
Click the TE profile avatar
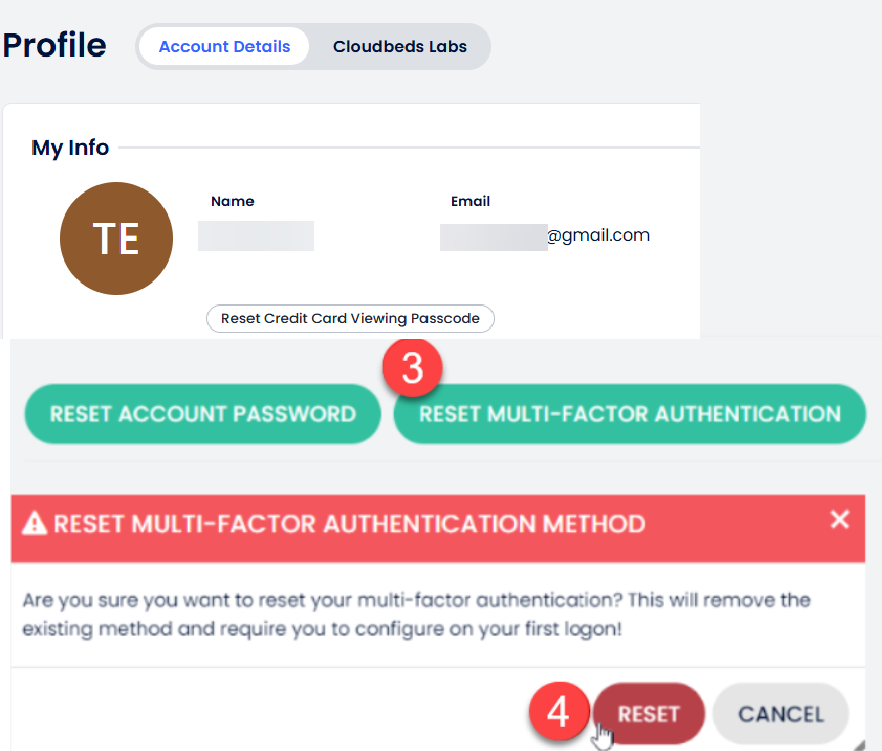point(116,238)
